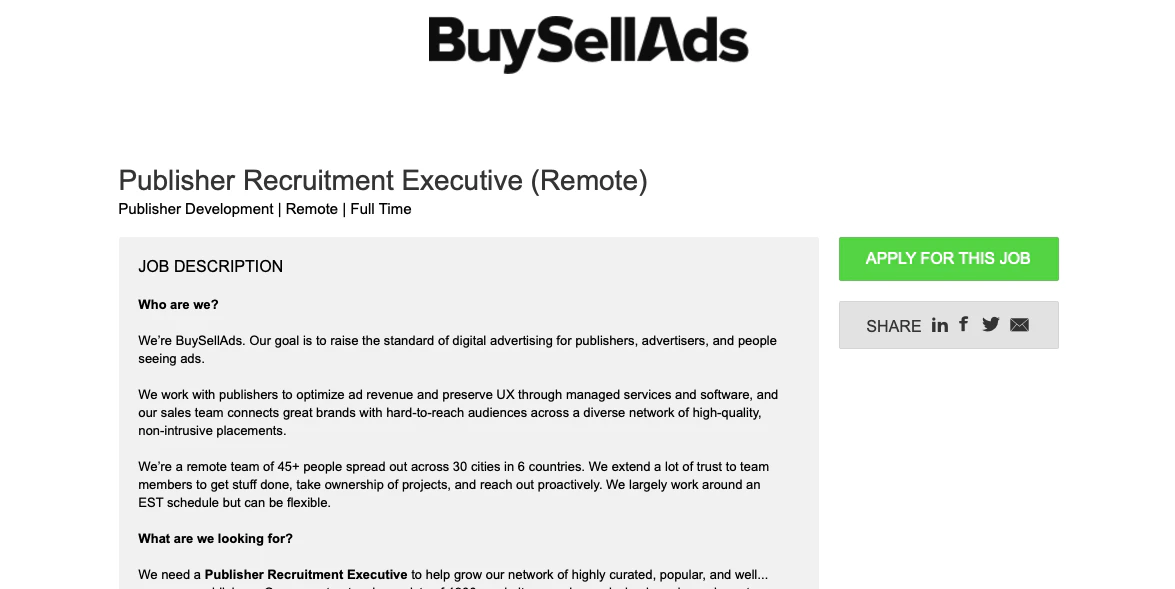The height and width of the screenshot is (589, 1175).
Task: Click the JOB DESCRIPTION heading
Action: [210, 266]
